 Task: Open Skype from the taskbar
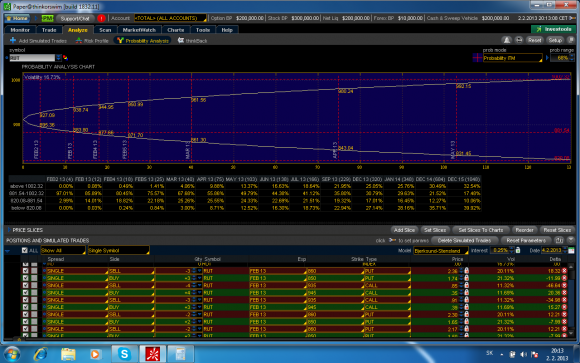coord(124,354)
